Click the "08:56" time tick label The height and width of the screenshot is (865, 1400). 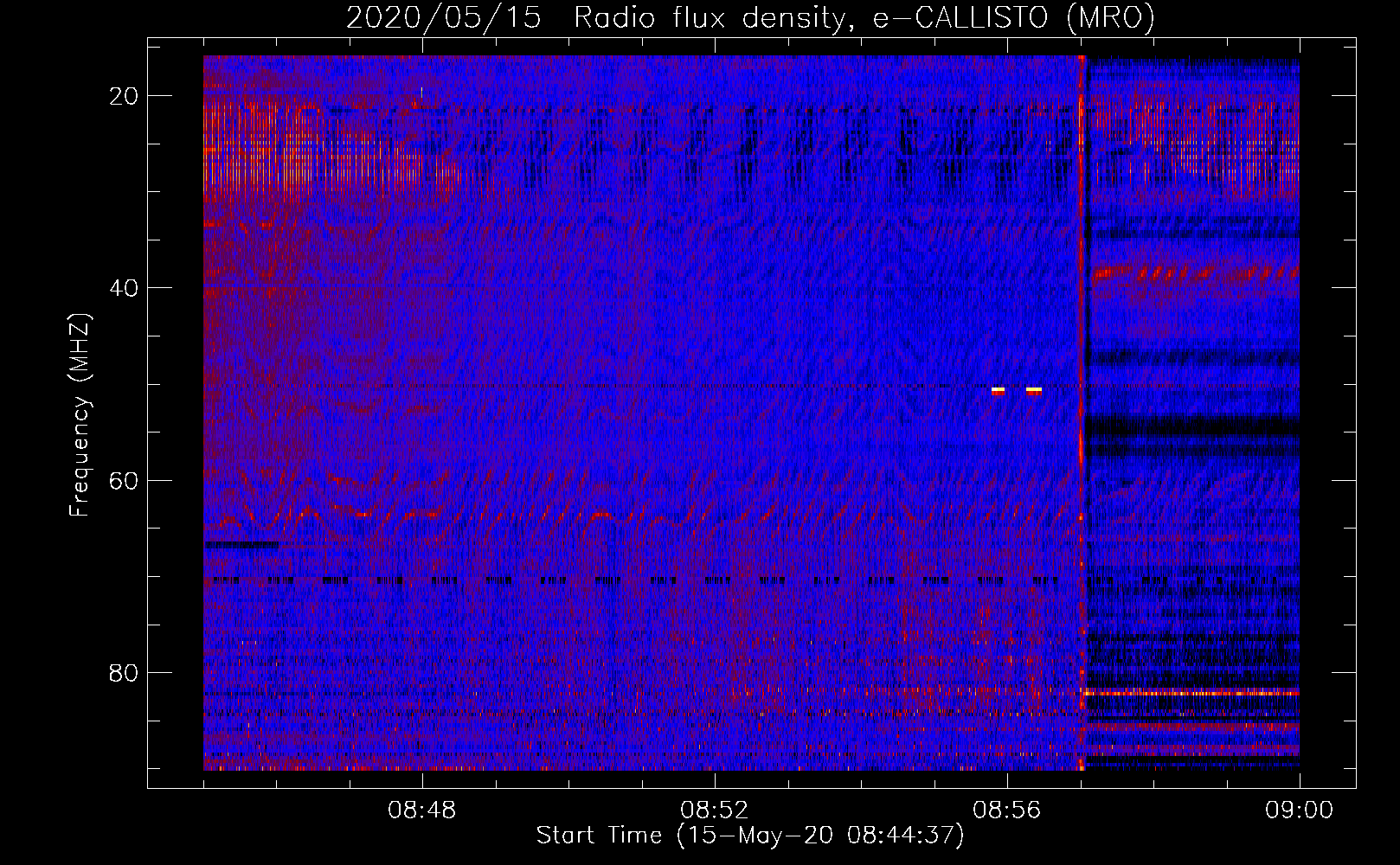1007,810
